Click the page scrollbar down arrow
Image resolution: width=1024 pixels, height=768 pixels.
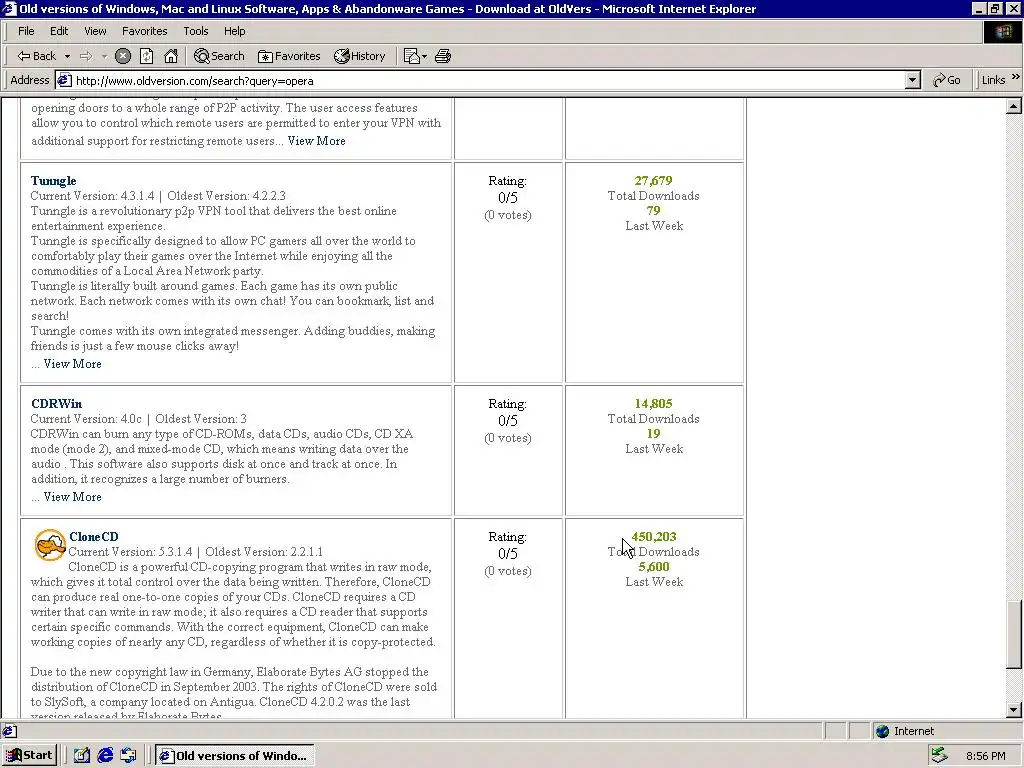(1014, 710)
